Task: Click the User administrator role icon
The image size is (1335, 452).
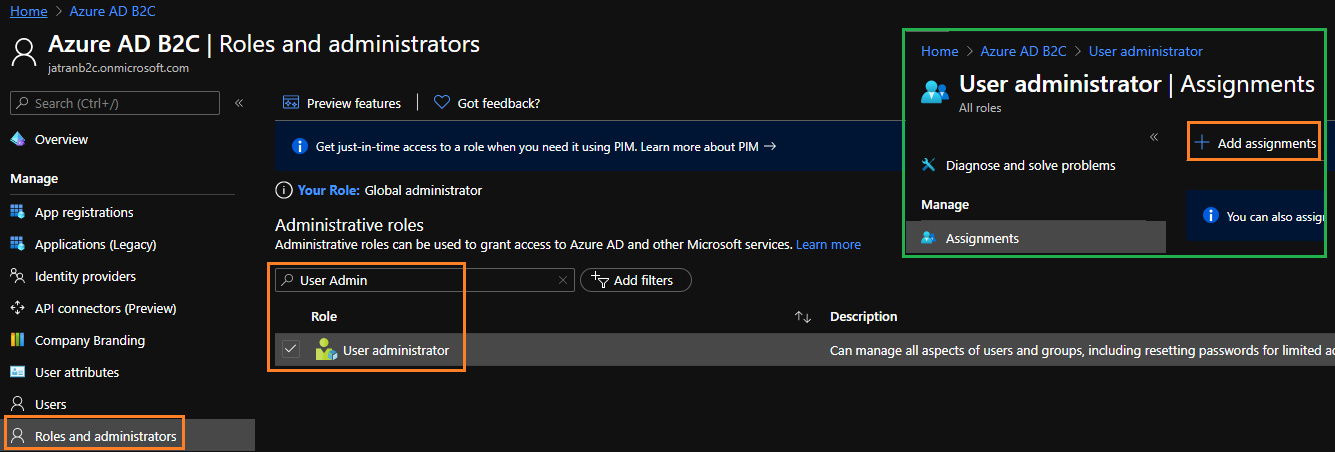Action: coord(326,350)
